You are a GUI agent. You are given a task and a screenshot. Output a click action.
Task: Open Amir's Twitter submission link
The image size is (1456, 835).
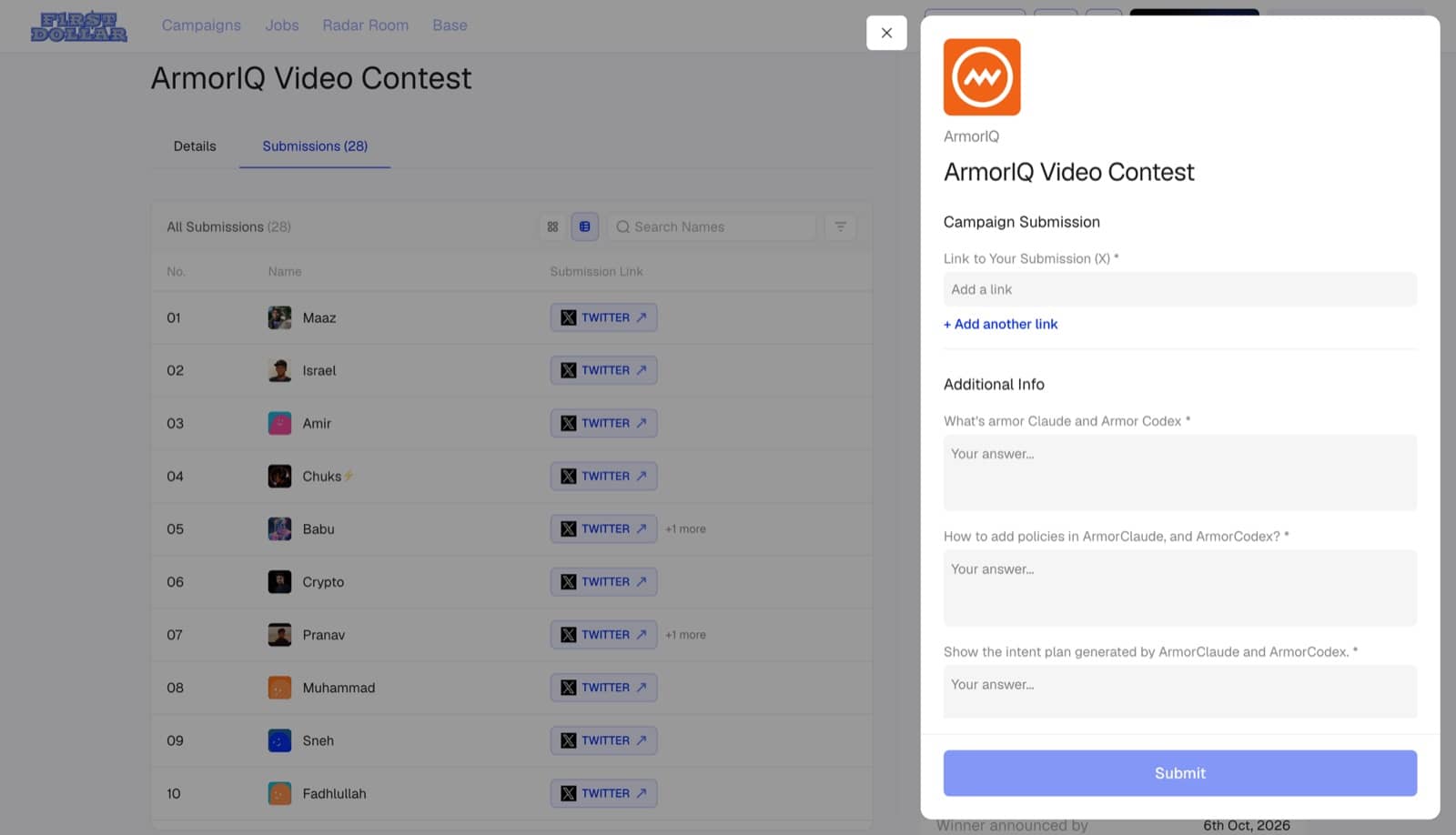[603, 423]
